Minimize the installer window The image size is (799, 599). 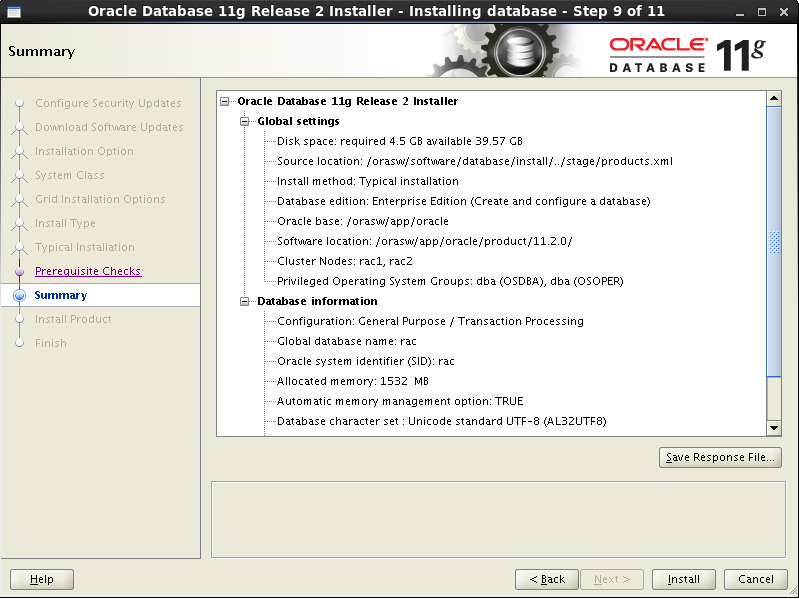coord(740,12)
